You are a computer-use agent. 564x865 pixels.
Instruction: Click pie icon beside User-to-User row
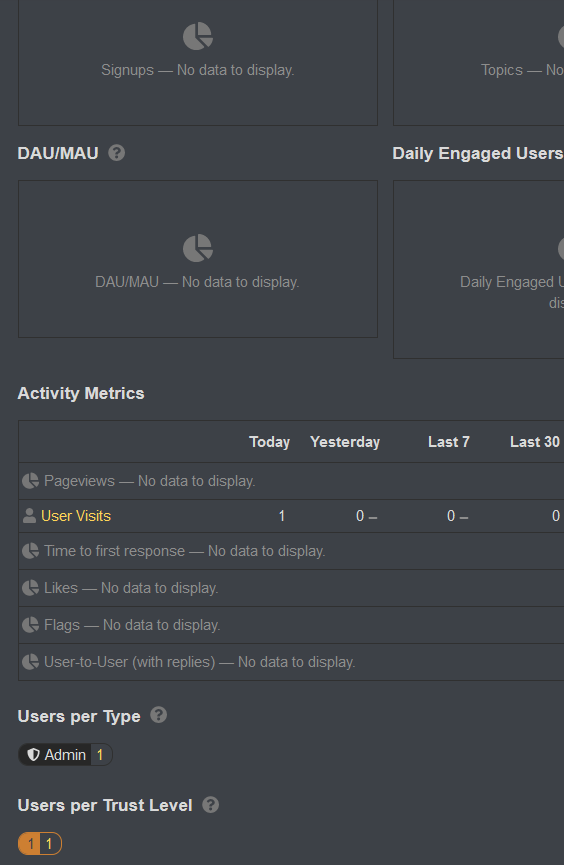(30, 662)
